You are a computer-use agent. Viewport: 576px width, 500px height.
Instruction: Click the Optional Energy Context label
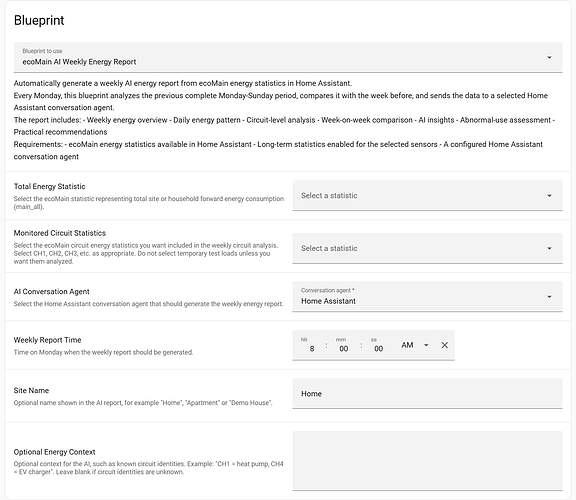coord(54,452)
